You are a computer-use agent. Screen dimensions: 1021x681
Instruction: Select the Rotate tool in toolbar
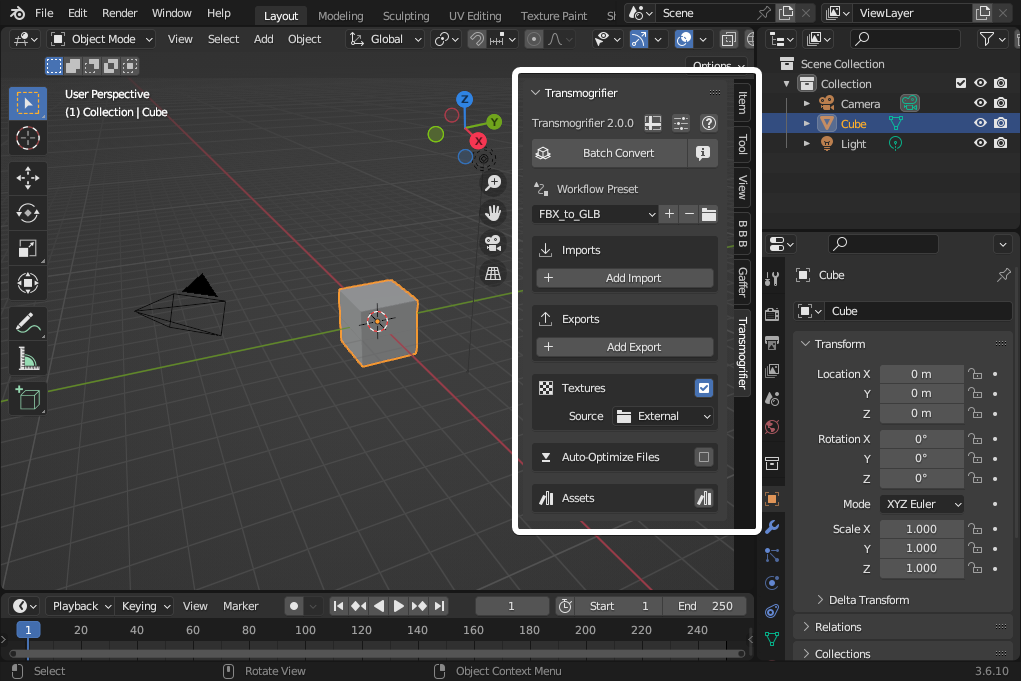[28, 213]
